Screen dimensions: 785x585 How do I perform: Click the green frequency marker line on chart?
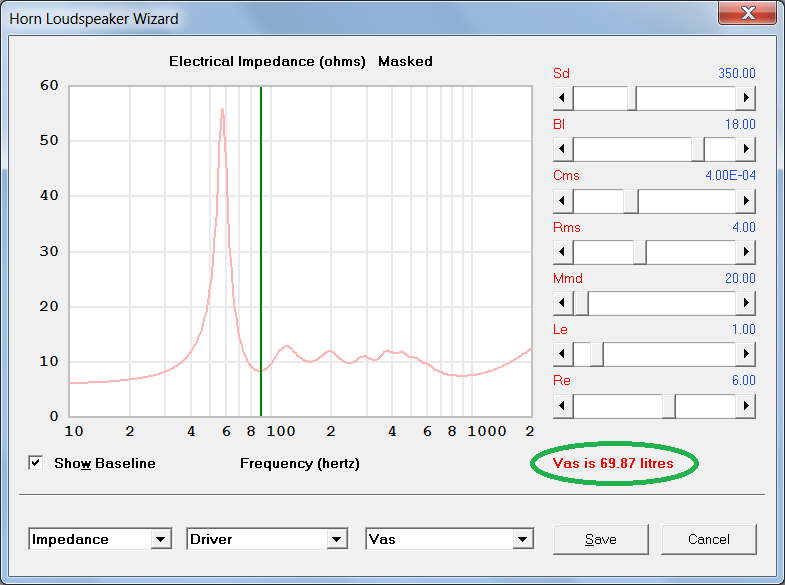click(x=261, y=250)
